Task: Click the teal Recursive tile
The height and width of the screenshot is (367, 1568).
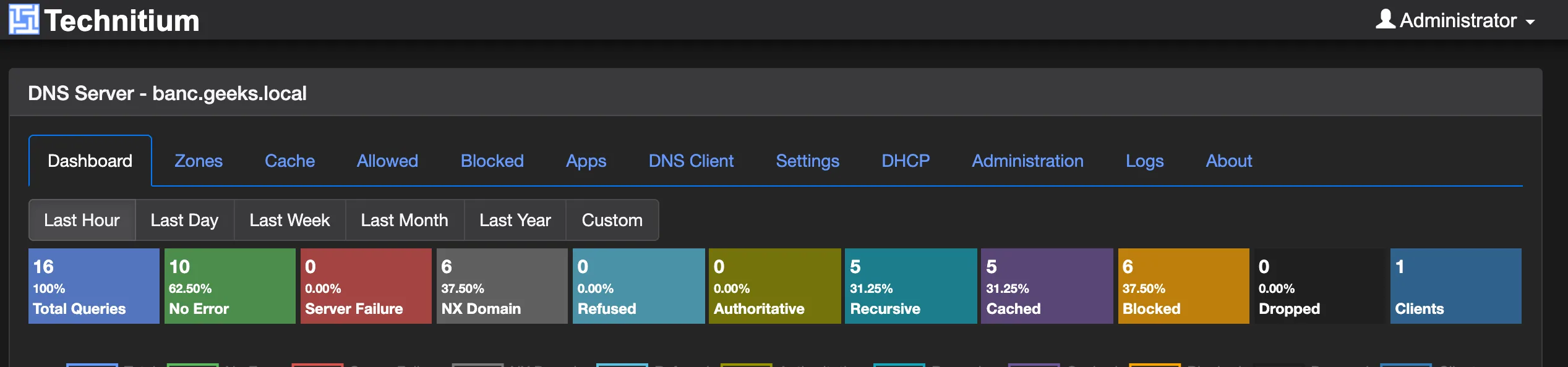Action: [911, 286]
